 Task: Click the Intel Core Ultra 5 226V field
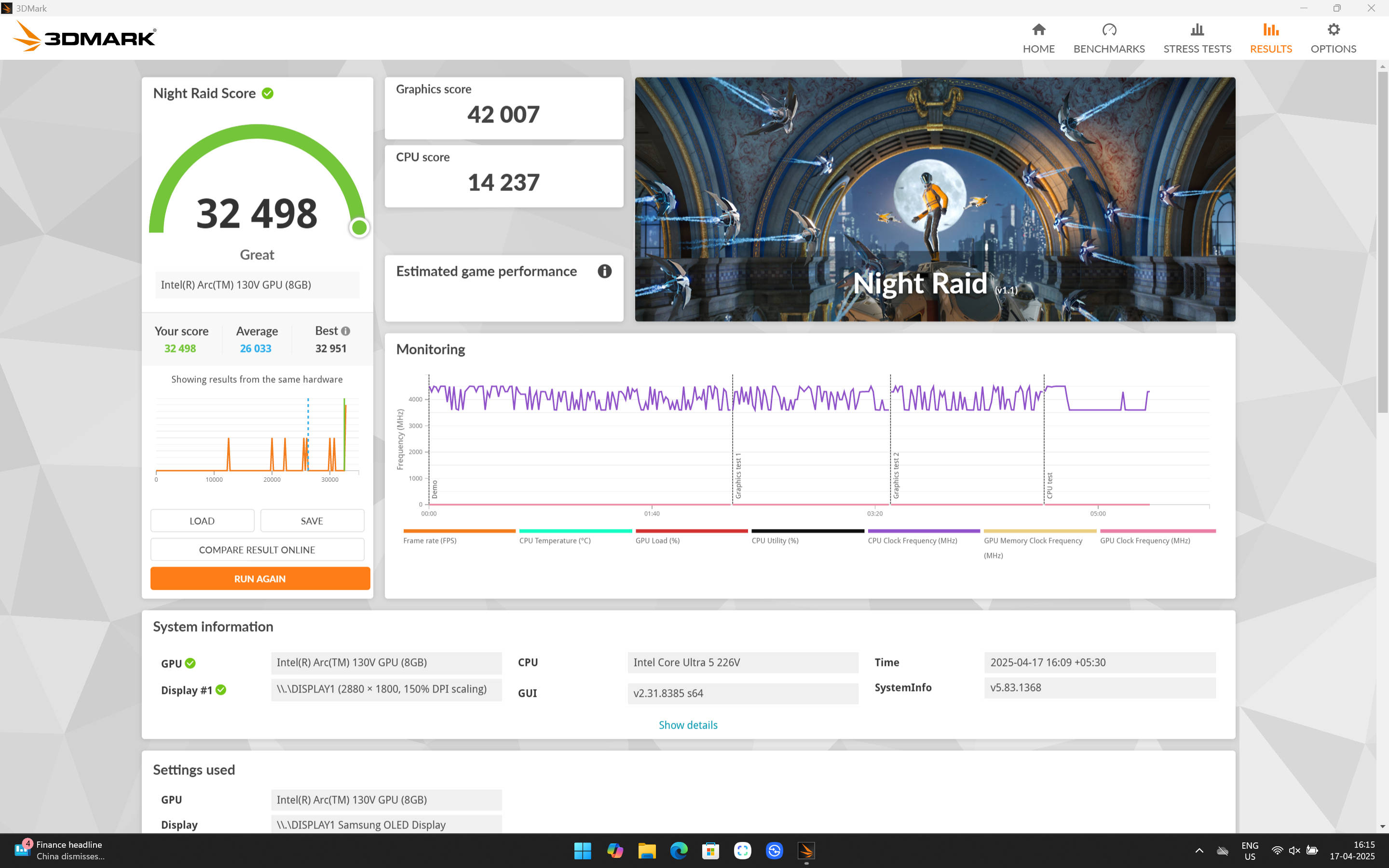[743, 663]
